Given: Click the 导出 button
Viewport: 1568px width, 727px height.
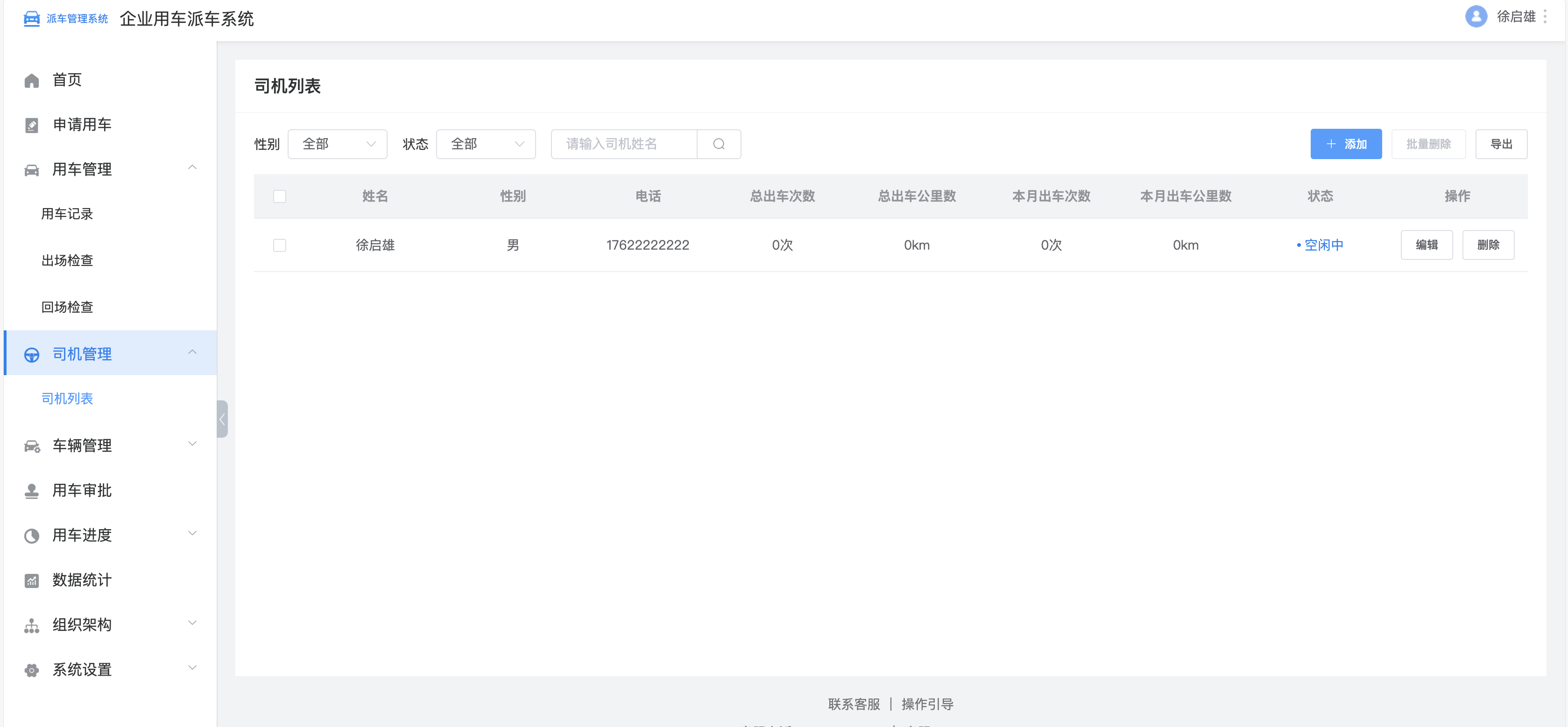Looking at the screenshot, I should 1501,144.
